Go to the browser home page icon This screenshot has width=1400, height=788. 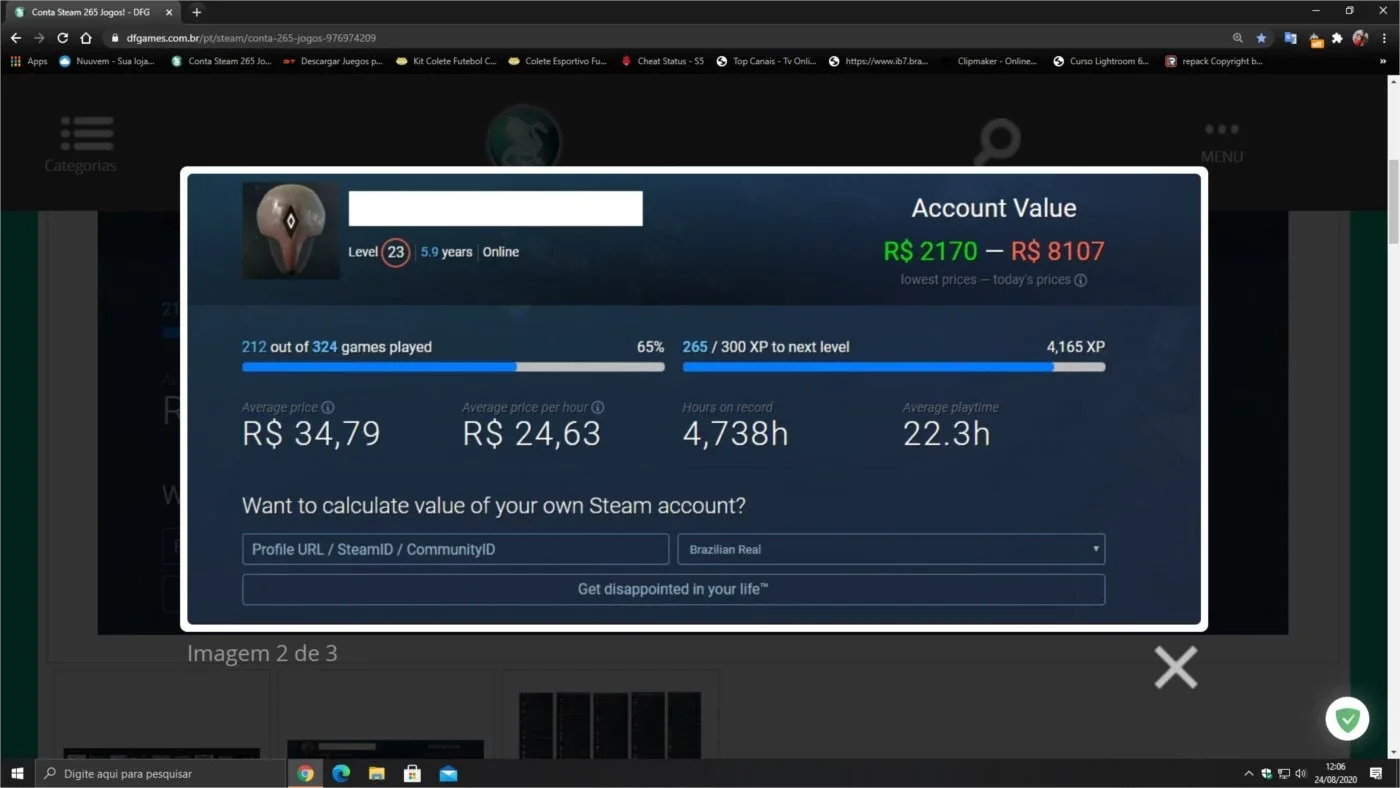pyautogui.click(x=86, y=38)
